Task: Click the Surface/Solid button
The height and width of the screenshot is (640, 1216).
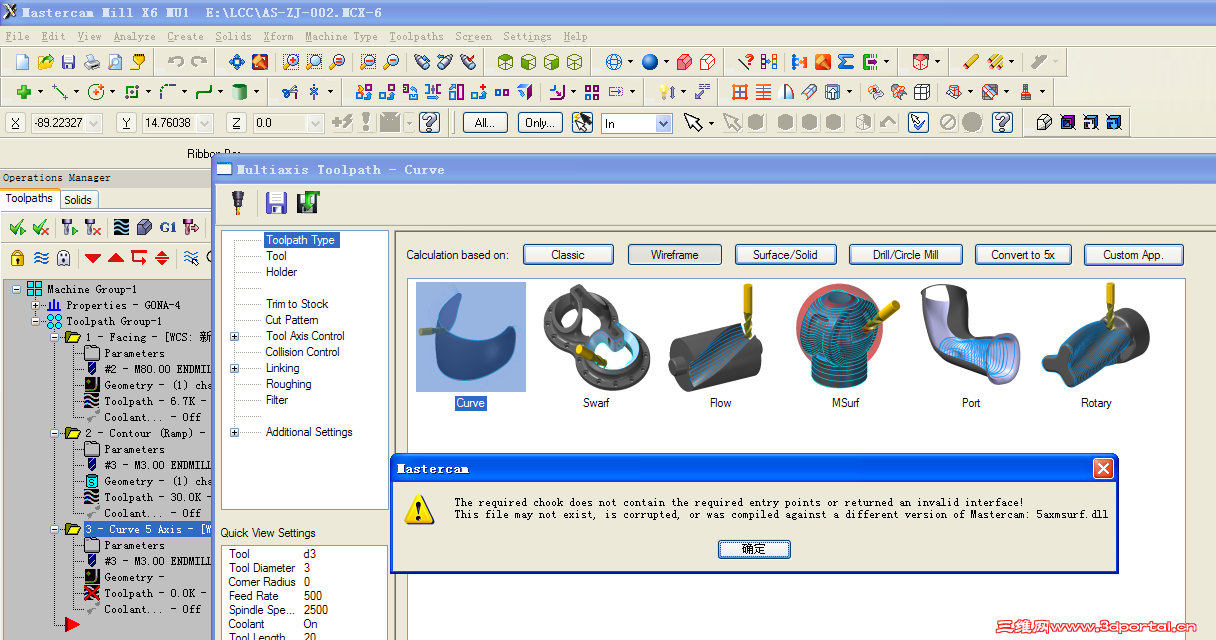Action: point(785,255)
